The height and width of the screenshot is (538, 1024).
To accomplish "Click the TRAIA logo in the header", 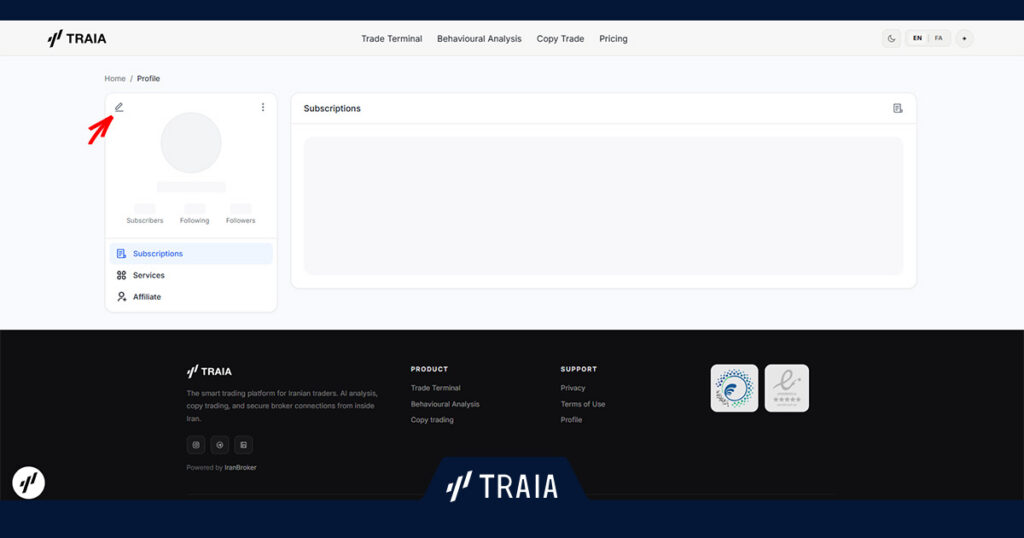I will click(x=77, y=39).
